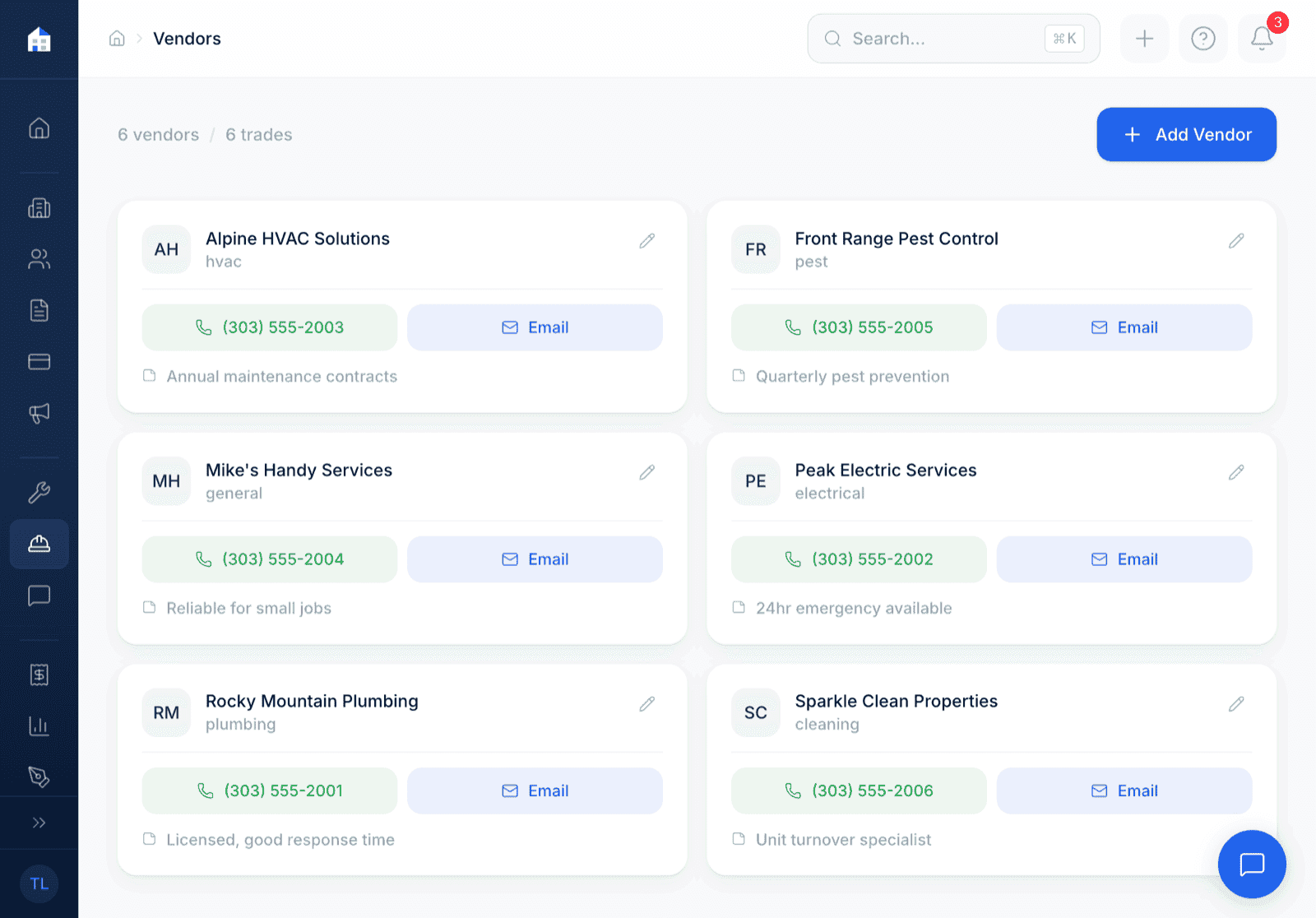Expand the collapsed sidebar with double-arrow chevron
This screenshot has width=1316, height=918.
(39, 822)
